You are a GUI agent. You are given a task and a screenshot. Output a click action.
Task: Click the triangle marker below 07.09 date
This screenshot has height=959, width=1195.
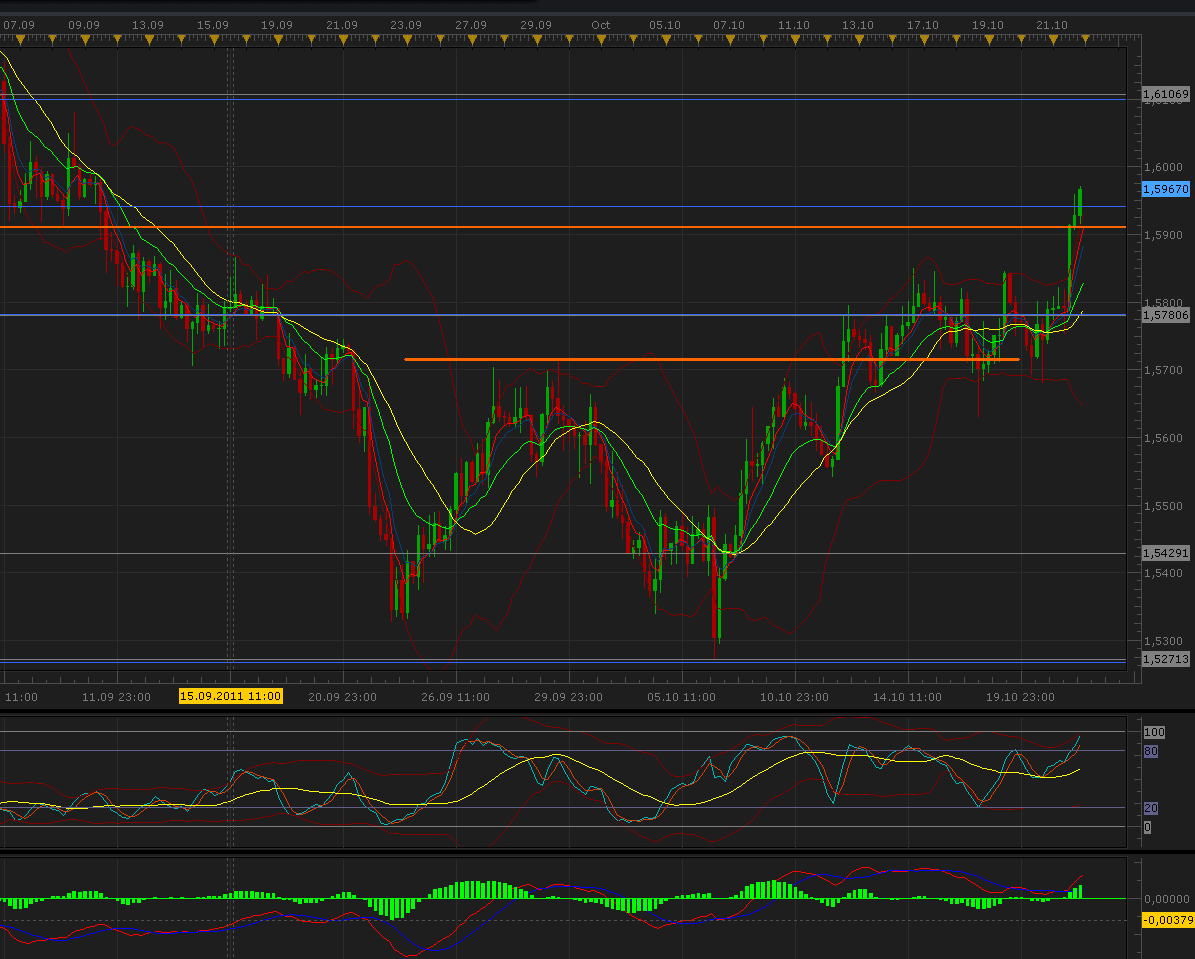click(x=21, y=39)
